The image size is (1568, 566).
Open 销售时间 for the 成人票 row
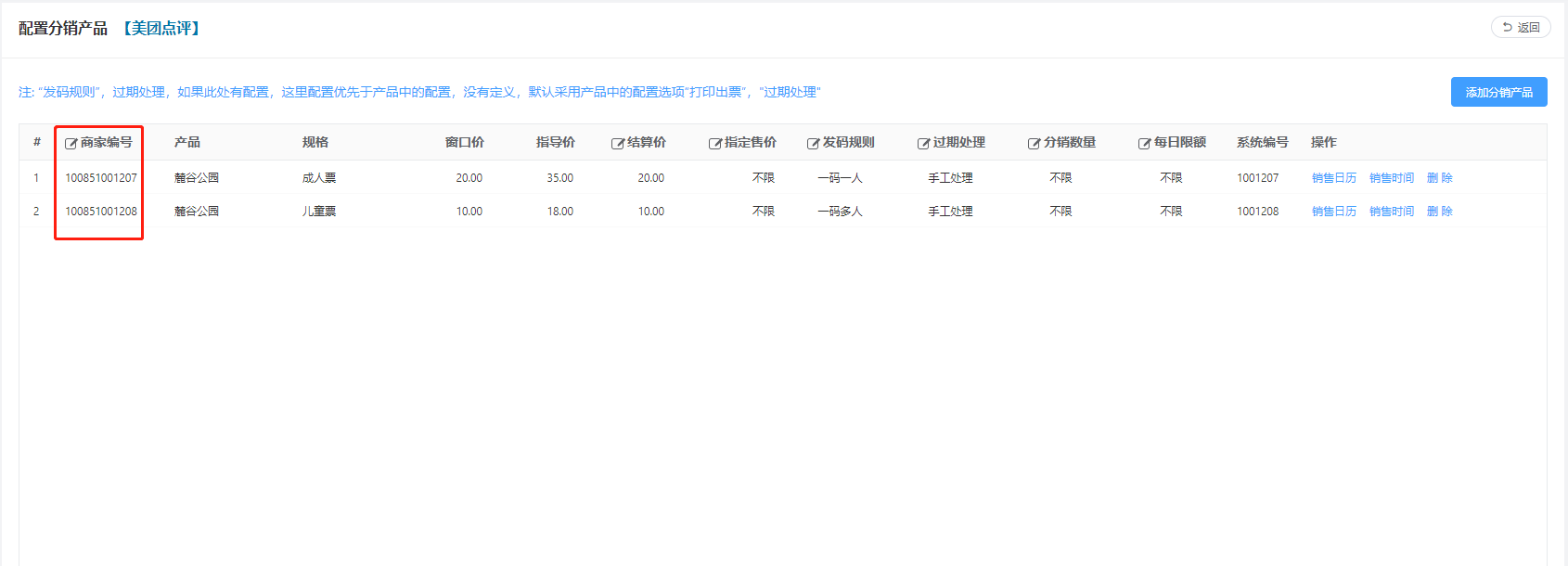[x=1391, y=178]
